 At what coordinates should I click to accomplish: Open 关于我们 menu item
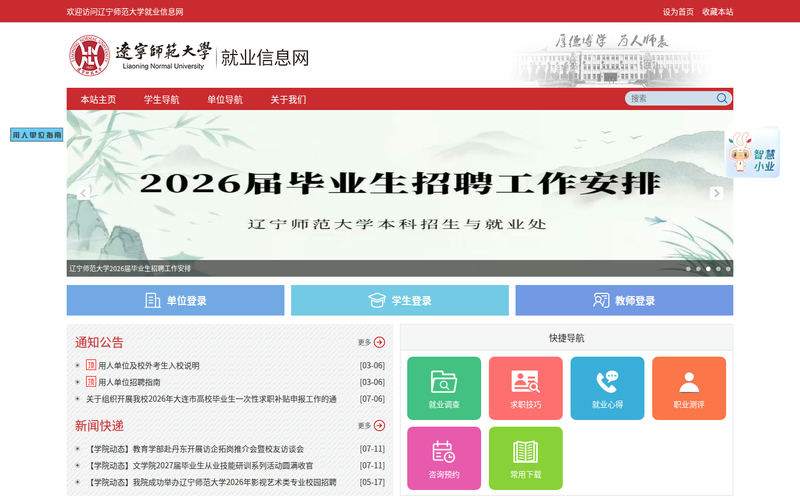[x=288, y=99]
